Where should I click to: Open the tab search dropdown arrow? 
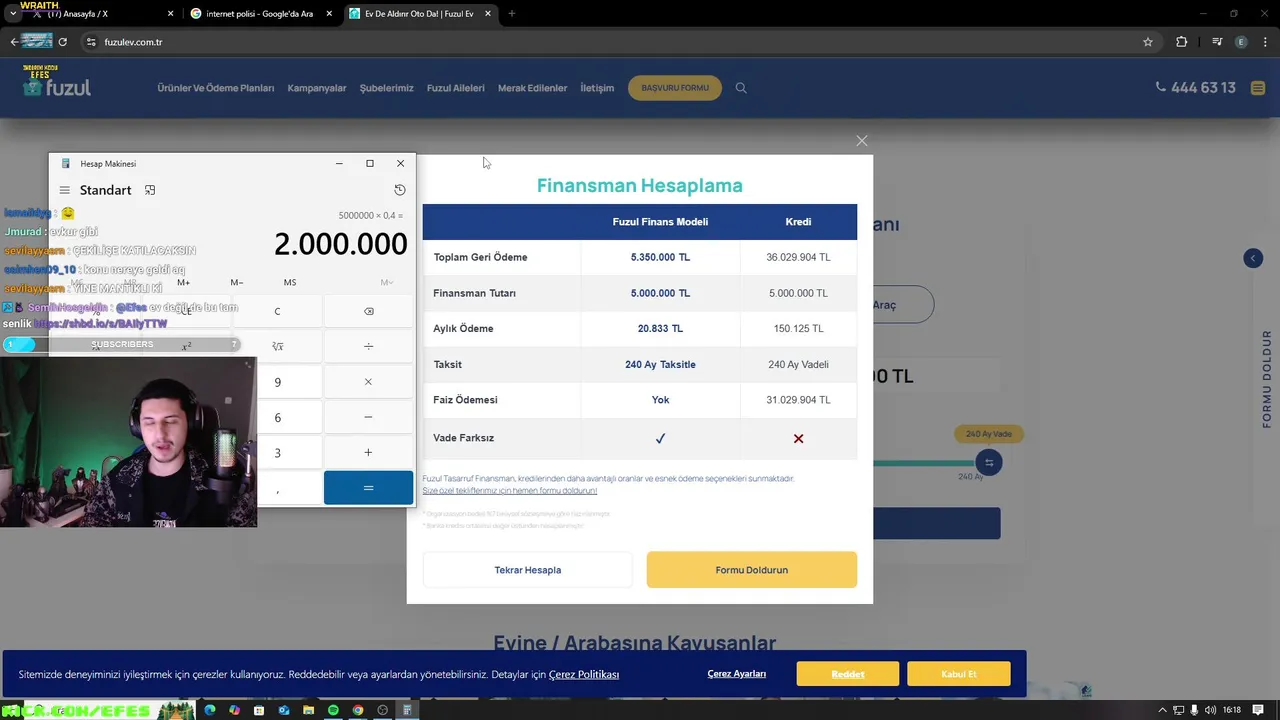(12, 14)
